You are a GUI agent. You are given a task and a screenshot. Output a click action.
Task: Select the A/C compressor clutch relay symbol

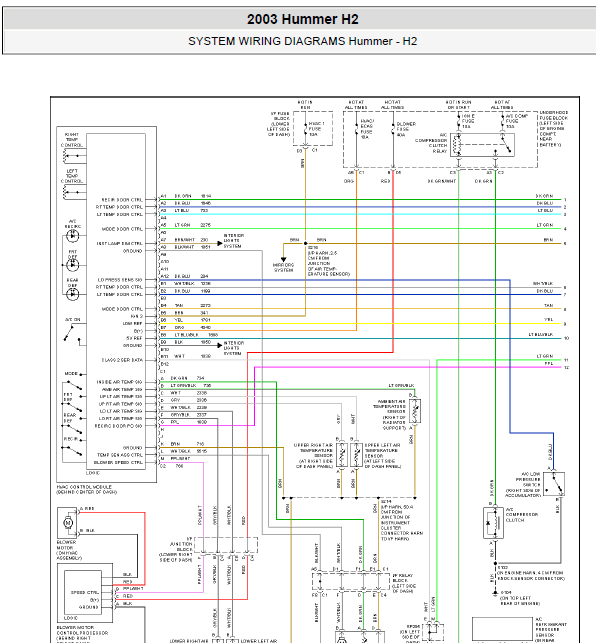482,145
